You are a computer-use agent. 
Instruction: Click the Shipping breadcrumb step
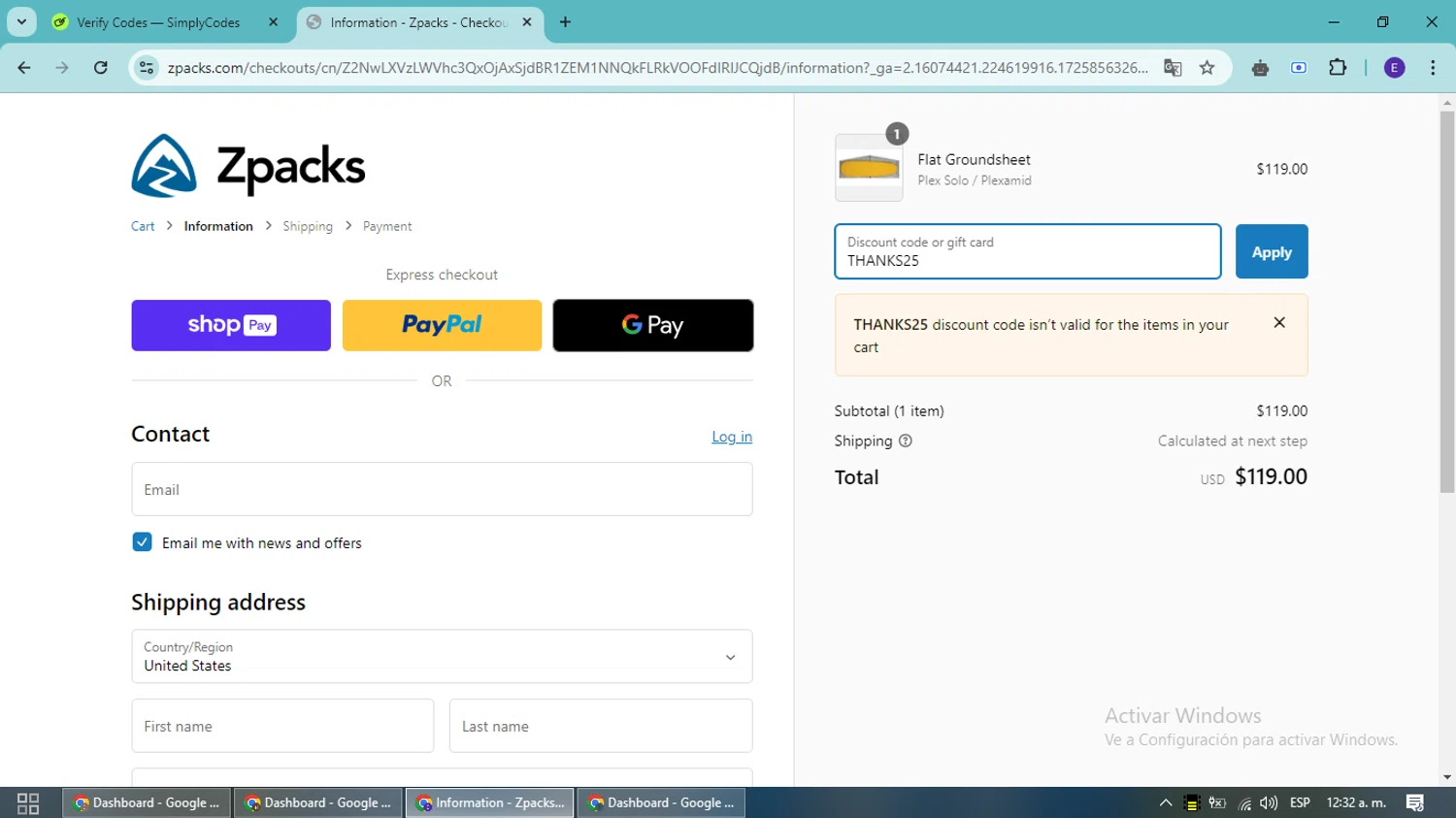[308, 226]
